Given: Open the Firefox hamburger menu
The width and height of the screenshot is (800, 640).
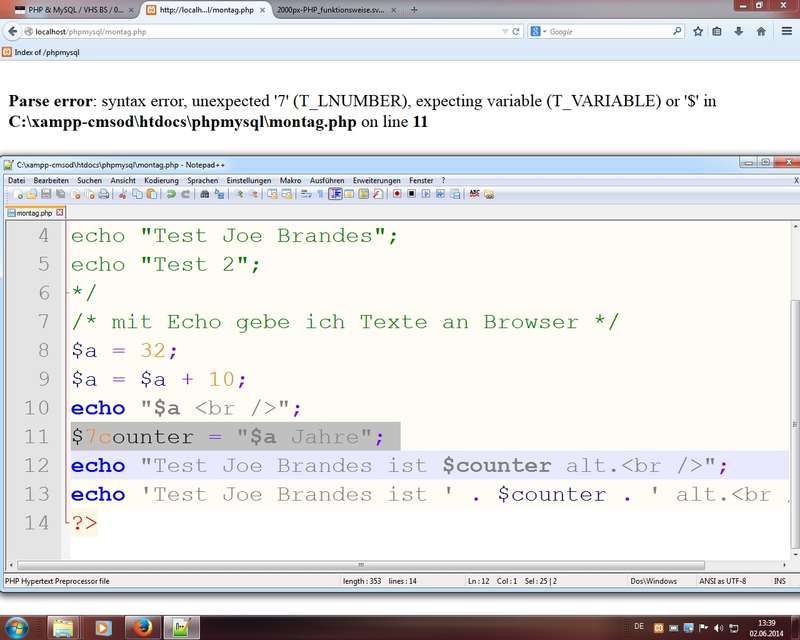Looking at the screenshot, I should [783, 31].
